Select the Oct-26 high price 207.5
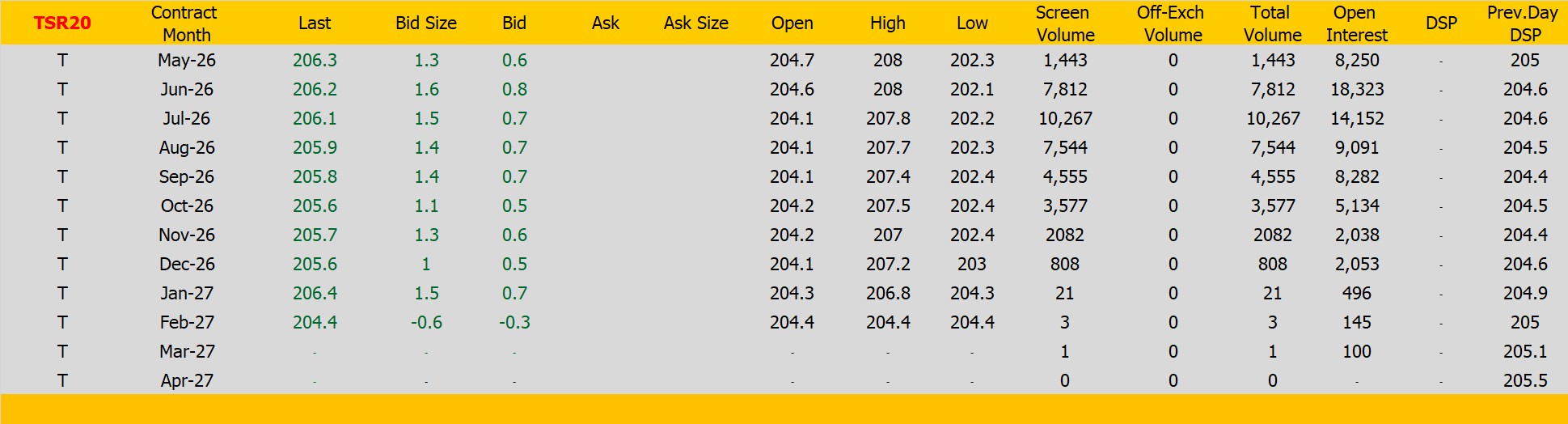Viewport: 1568px width, 424px height. 888,206
